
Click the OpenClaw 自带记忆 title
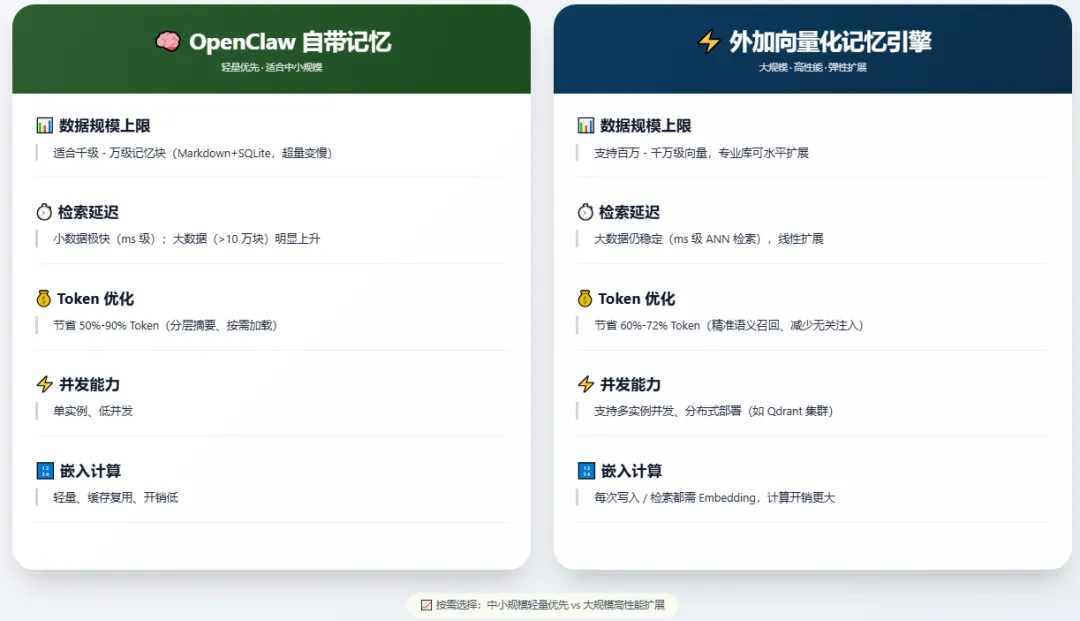tap(290, 42)
